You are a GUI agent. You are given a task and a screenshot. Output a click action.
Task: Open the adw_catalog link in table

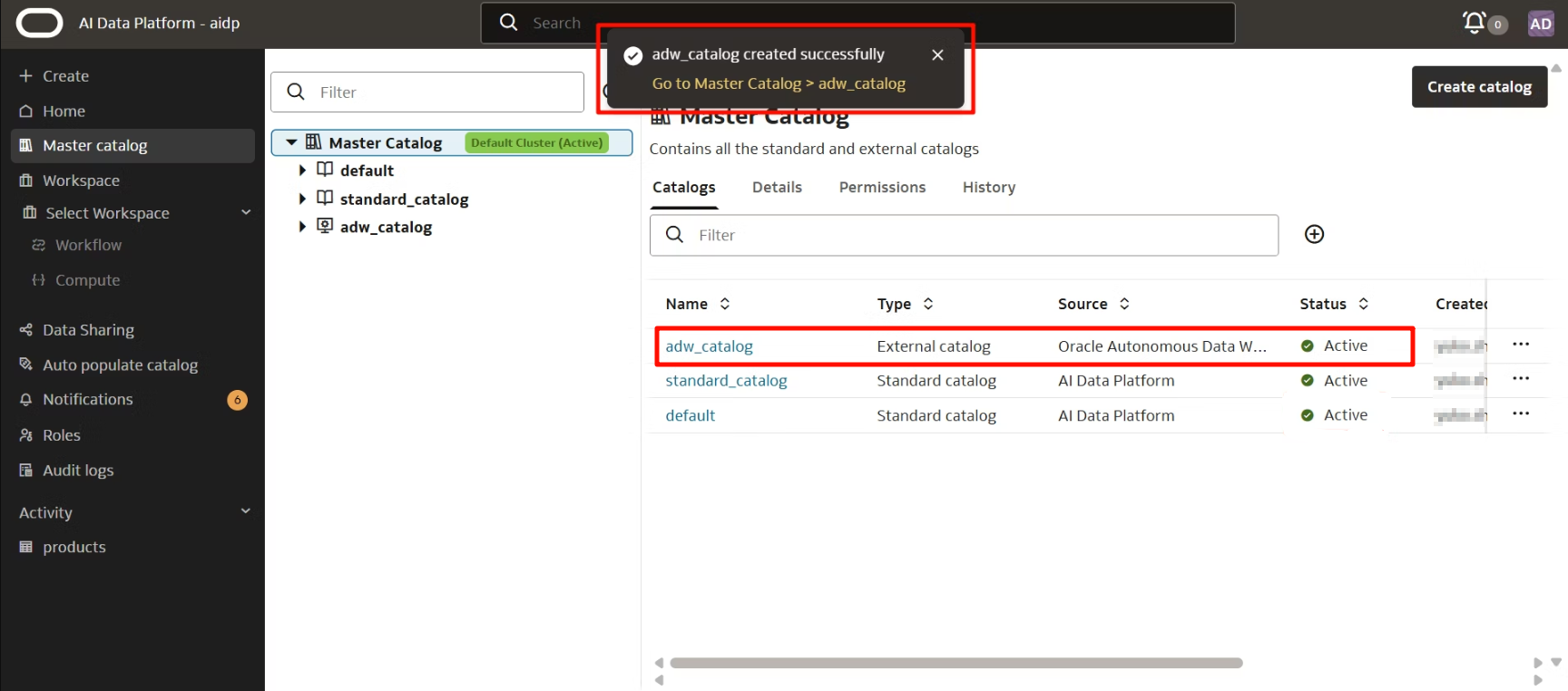click(x=709, y=346)
